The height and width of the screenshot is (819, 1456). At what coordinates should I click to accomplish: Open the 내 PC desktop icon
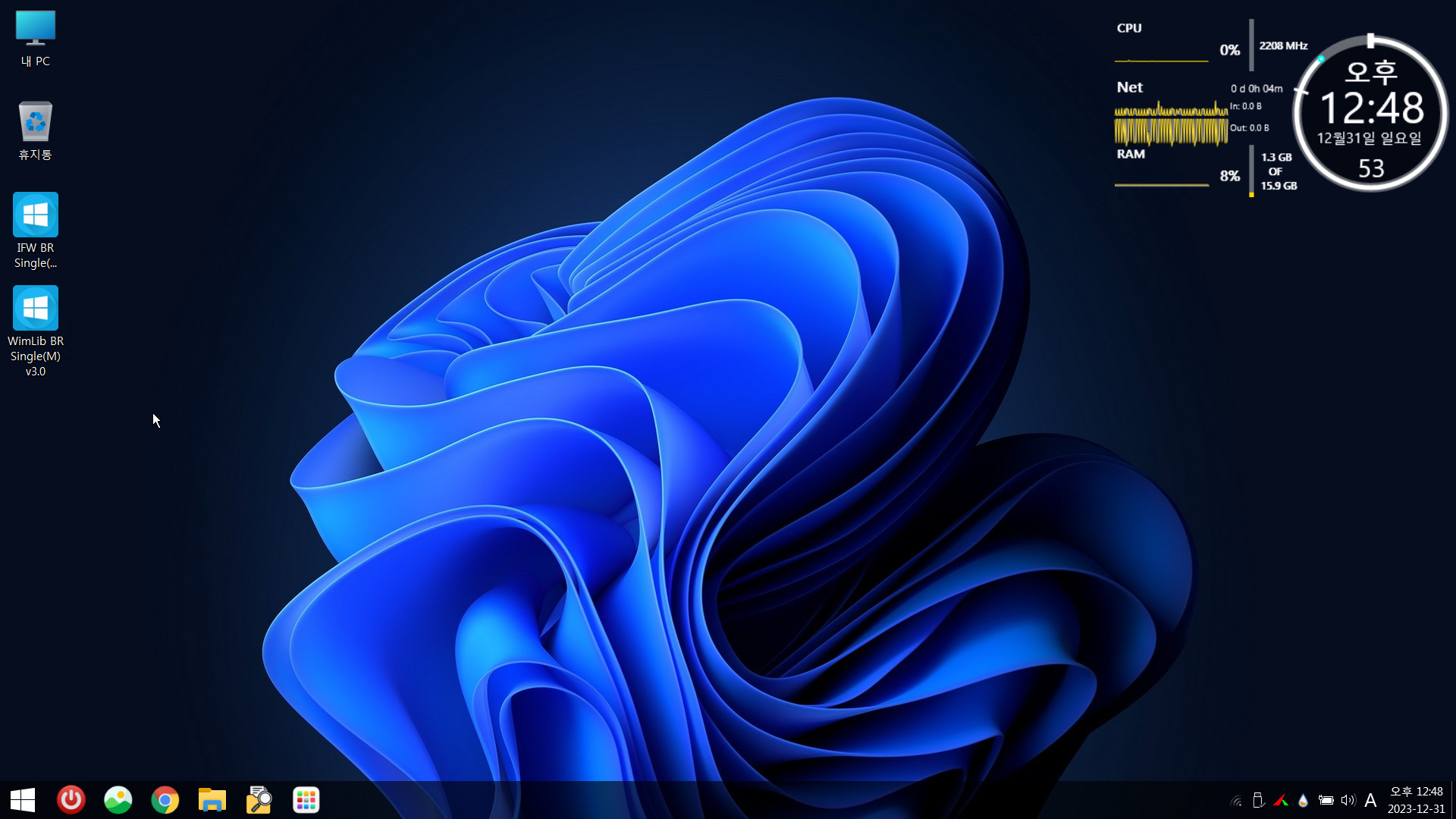coord(35,39)
